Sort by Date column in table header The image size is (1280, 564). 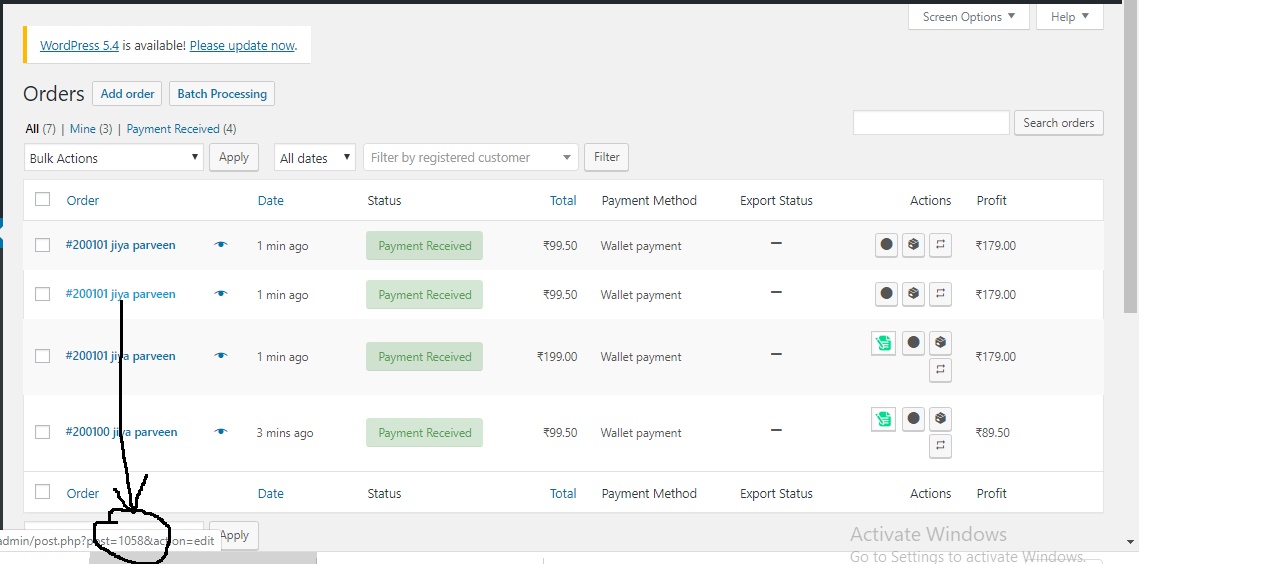click(271, 200)
